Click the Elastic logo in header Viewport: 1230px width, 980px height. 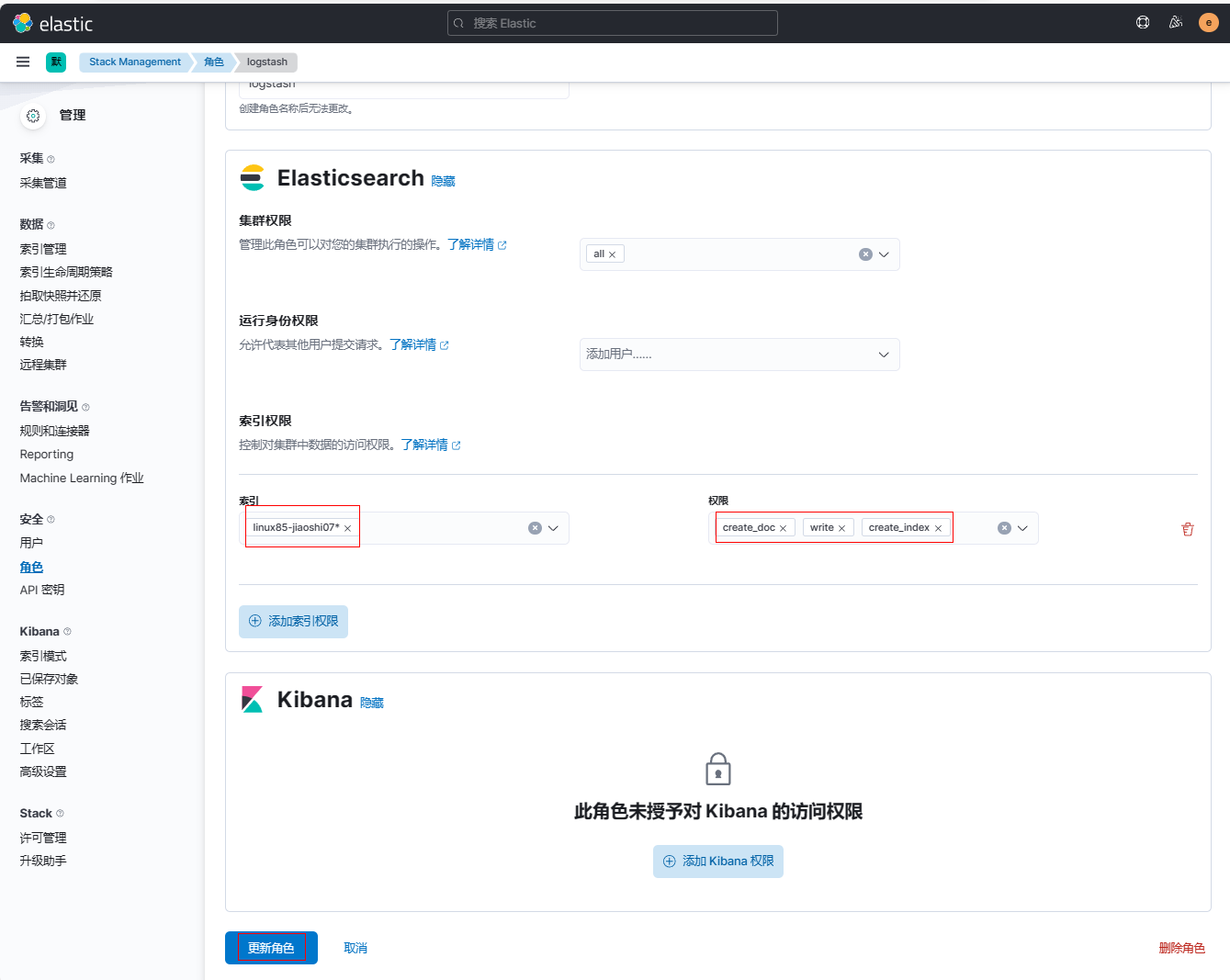[x=52, y=23]
